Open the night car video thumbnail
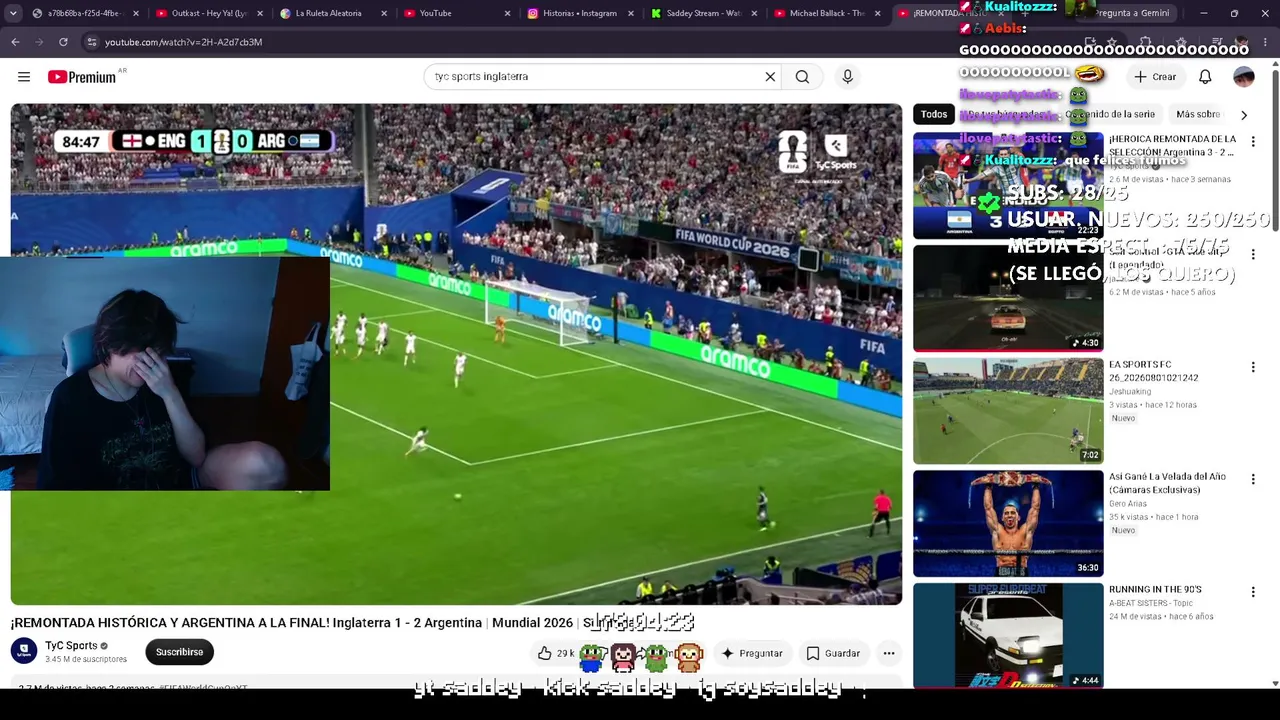Image resolution: width=1280 pixels, height=720 pixels. 1008,299
